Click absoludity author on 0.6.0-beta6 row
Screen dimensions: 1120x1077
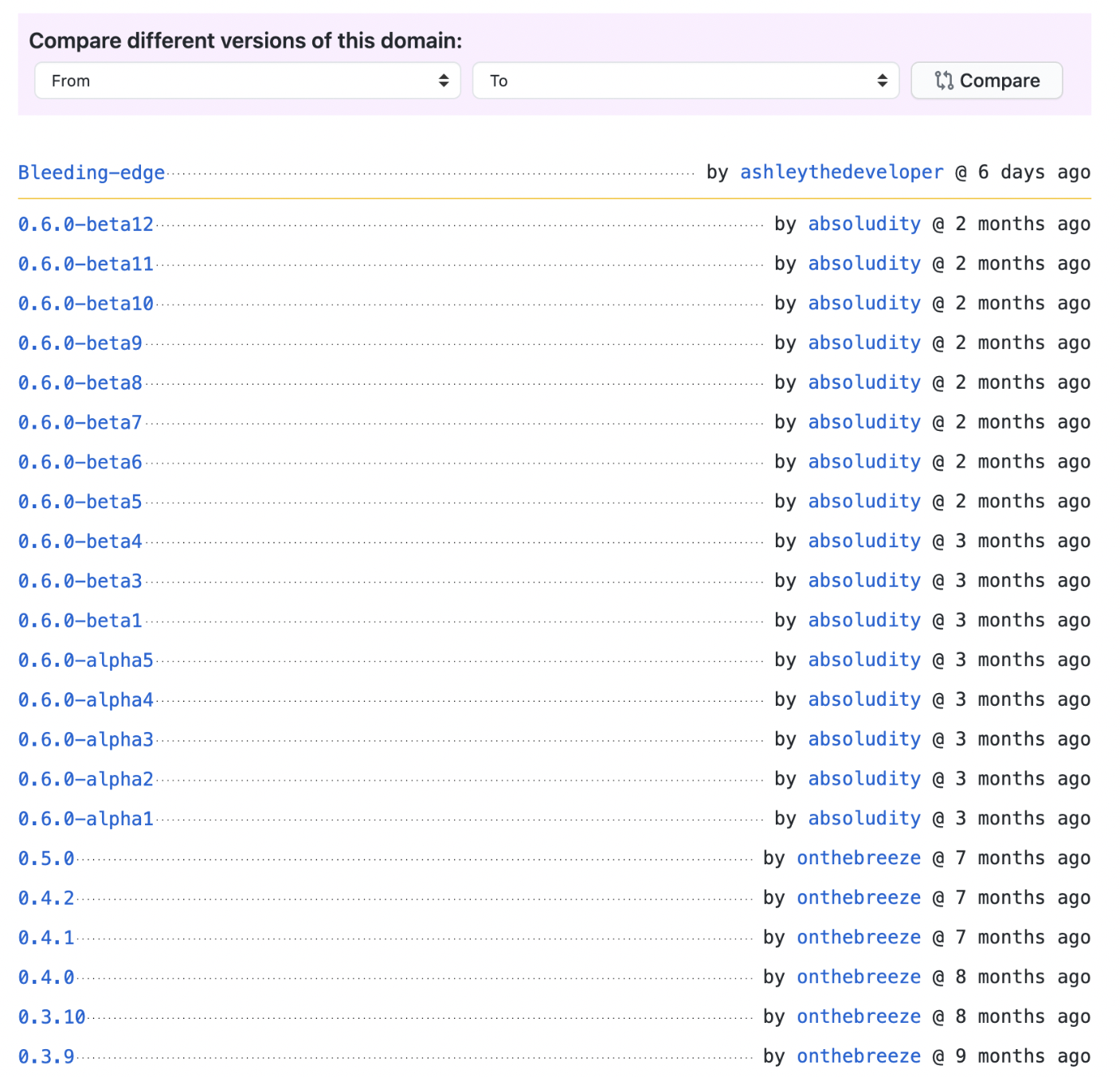(864, 462)
